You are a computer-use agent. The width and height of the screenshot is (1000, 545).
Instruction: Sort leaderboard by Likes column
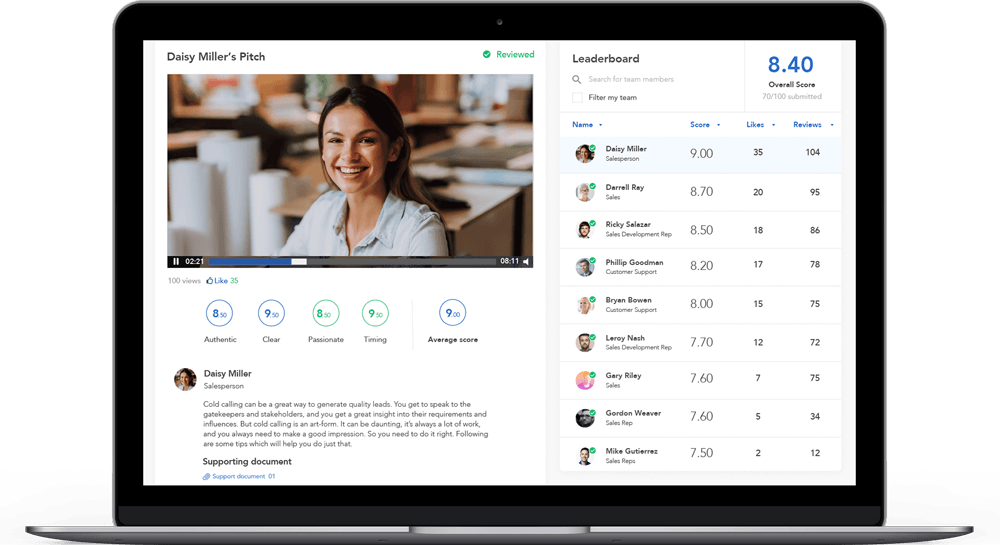click(x=760, y=125)
